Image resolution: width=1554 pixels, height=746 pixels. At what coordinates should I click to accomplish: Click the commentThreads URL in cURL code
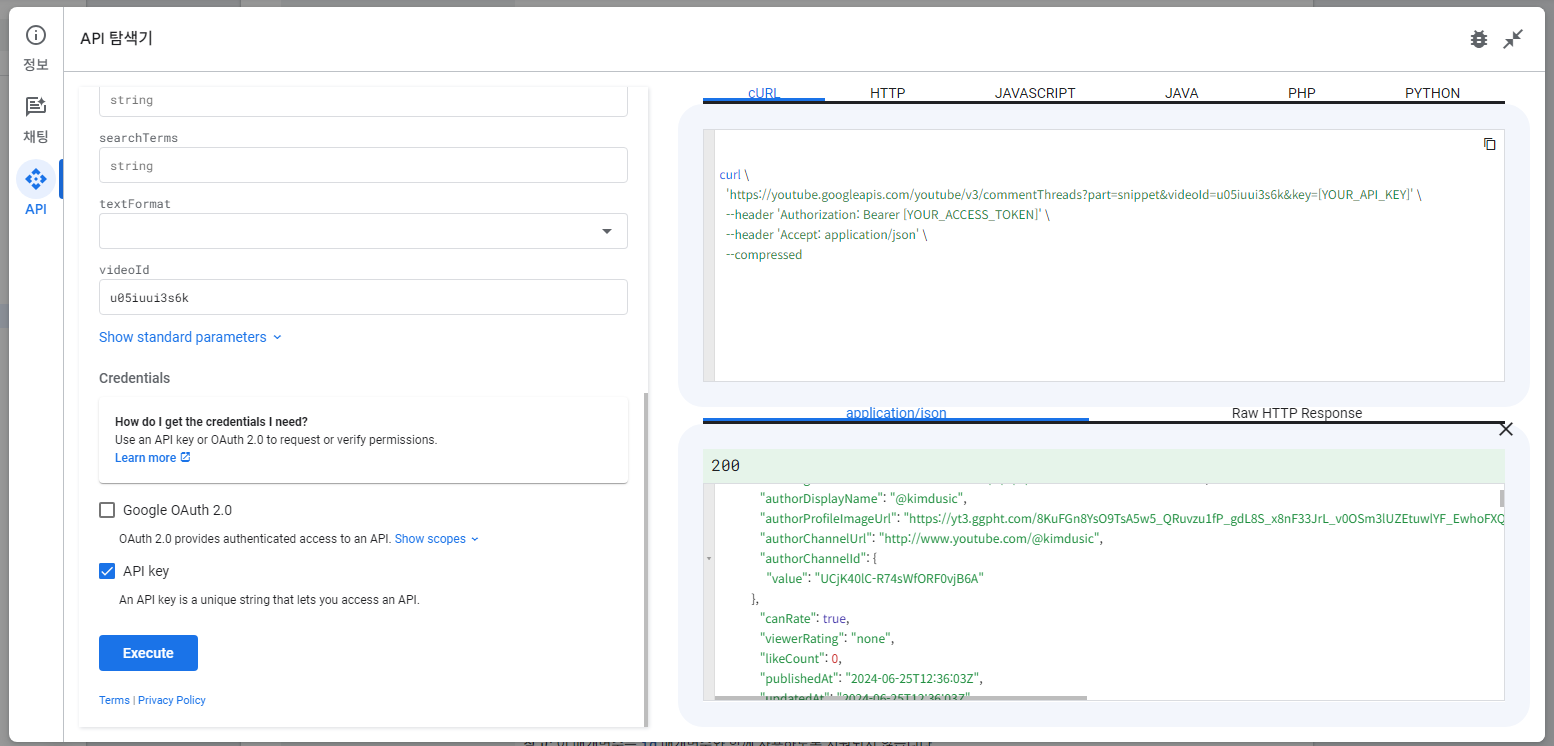(1068, 195)
